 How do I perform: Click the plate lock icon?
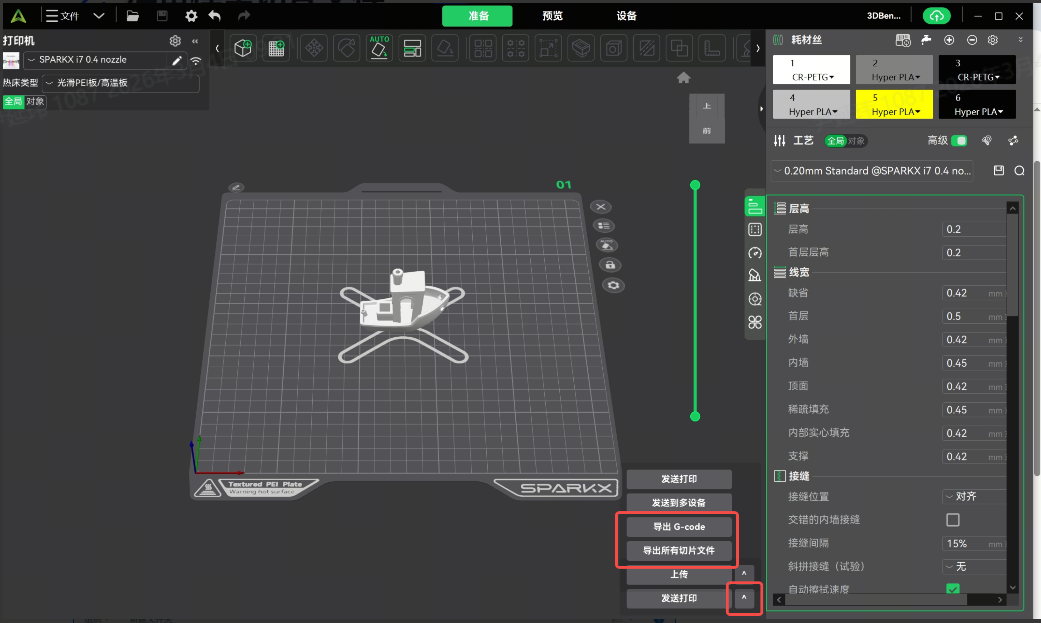coord(609,265)
